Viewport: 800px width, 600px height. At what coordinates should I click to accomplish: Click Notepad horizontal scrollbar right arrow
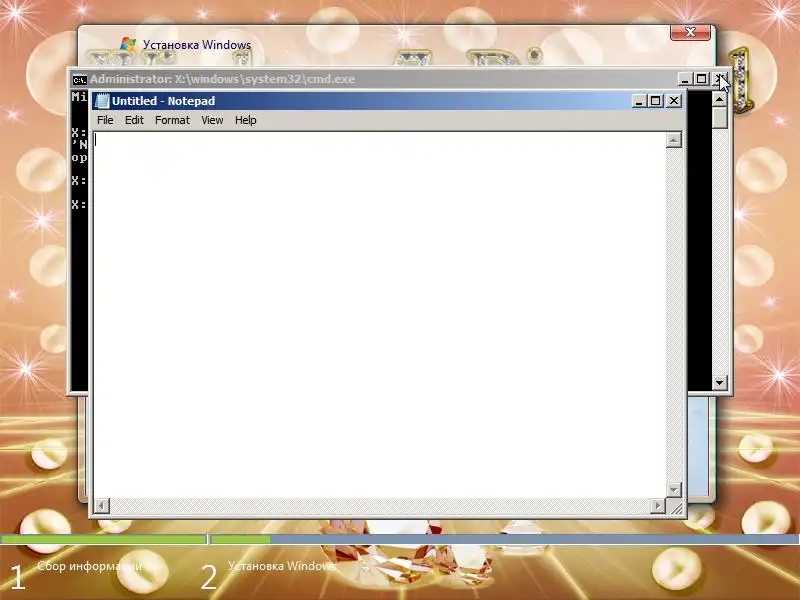coord(658,506)
